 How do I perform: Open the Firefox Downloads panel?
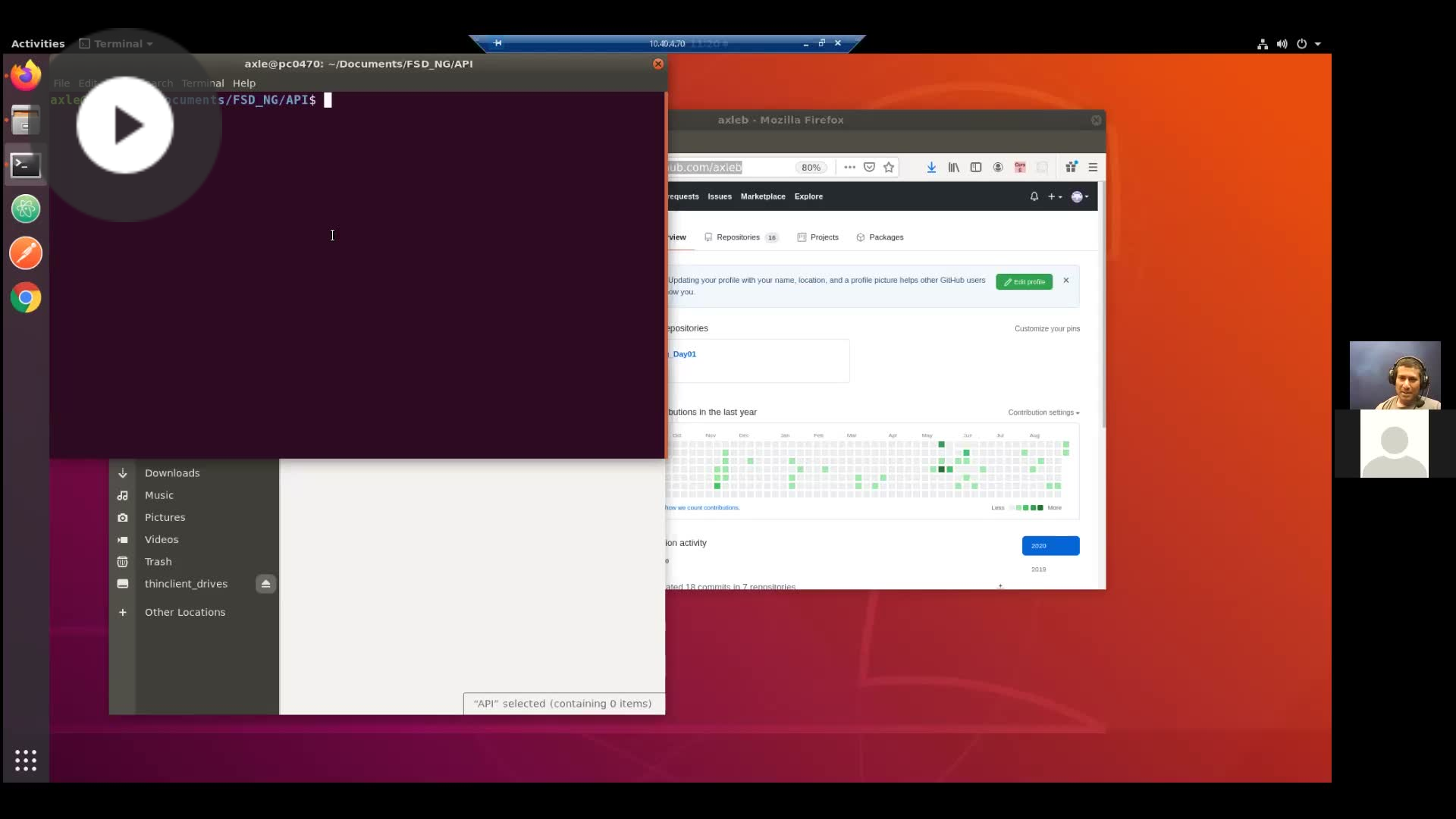pyautogui.click(x=930, y=167)
